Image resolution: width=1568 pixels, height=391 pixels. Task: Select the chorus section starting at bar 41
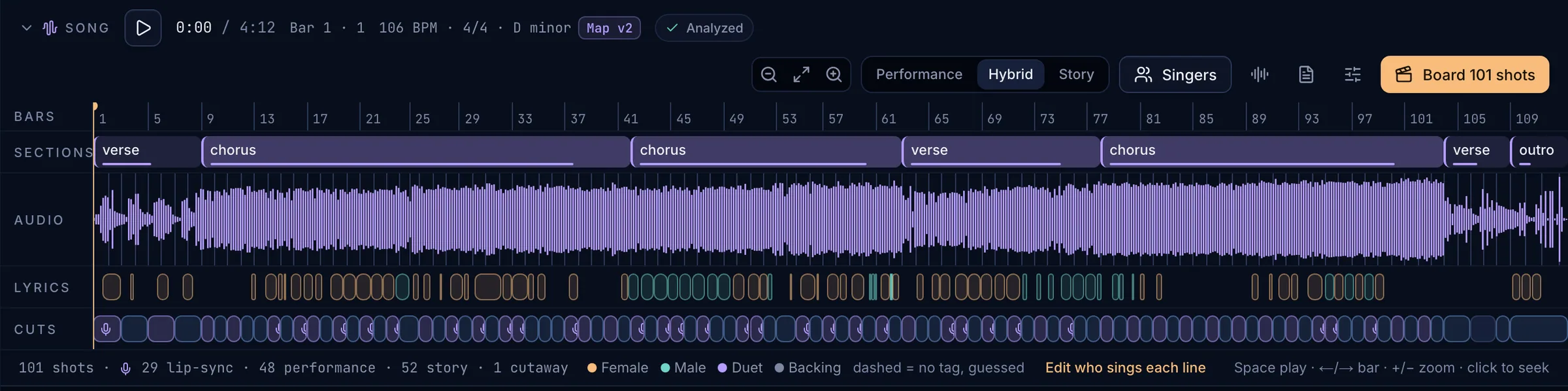point(766,152)
